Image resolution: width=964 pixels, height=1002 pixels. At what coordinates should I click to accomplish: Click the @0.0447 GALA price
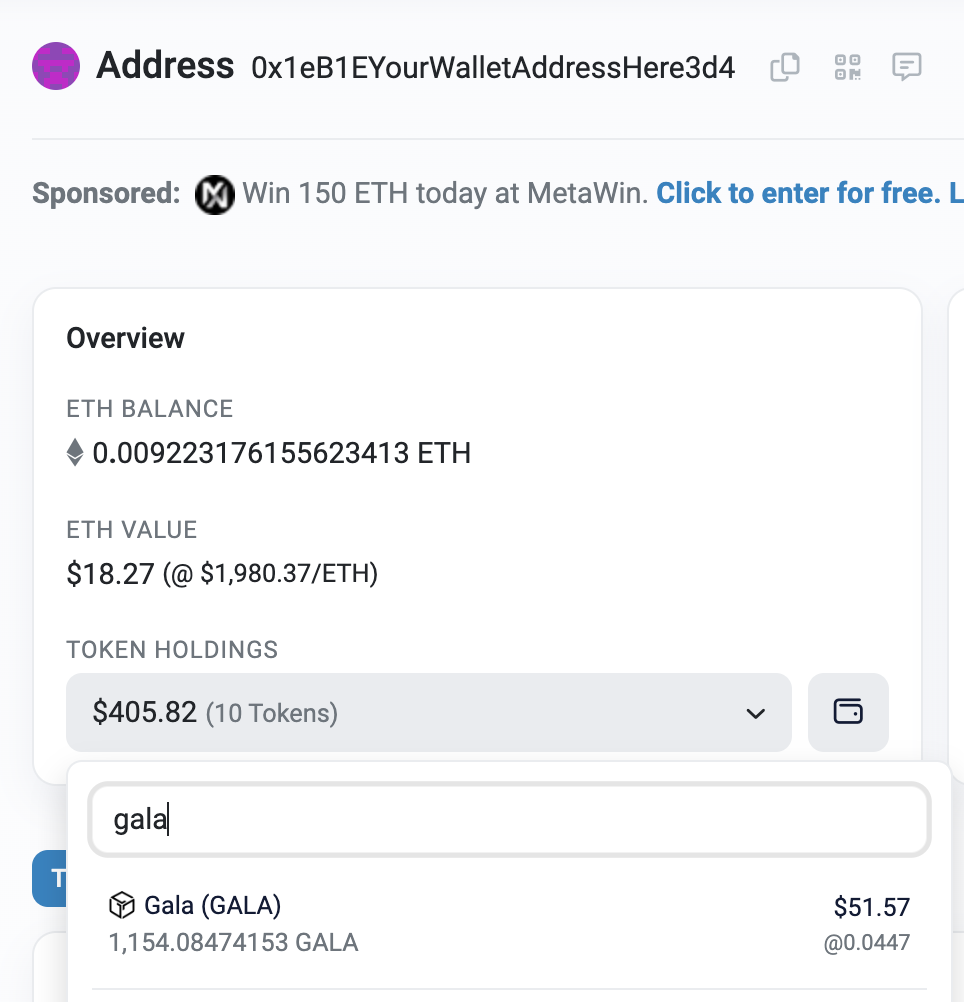pyautogui.click(x=866, y=943)
